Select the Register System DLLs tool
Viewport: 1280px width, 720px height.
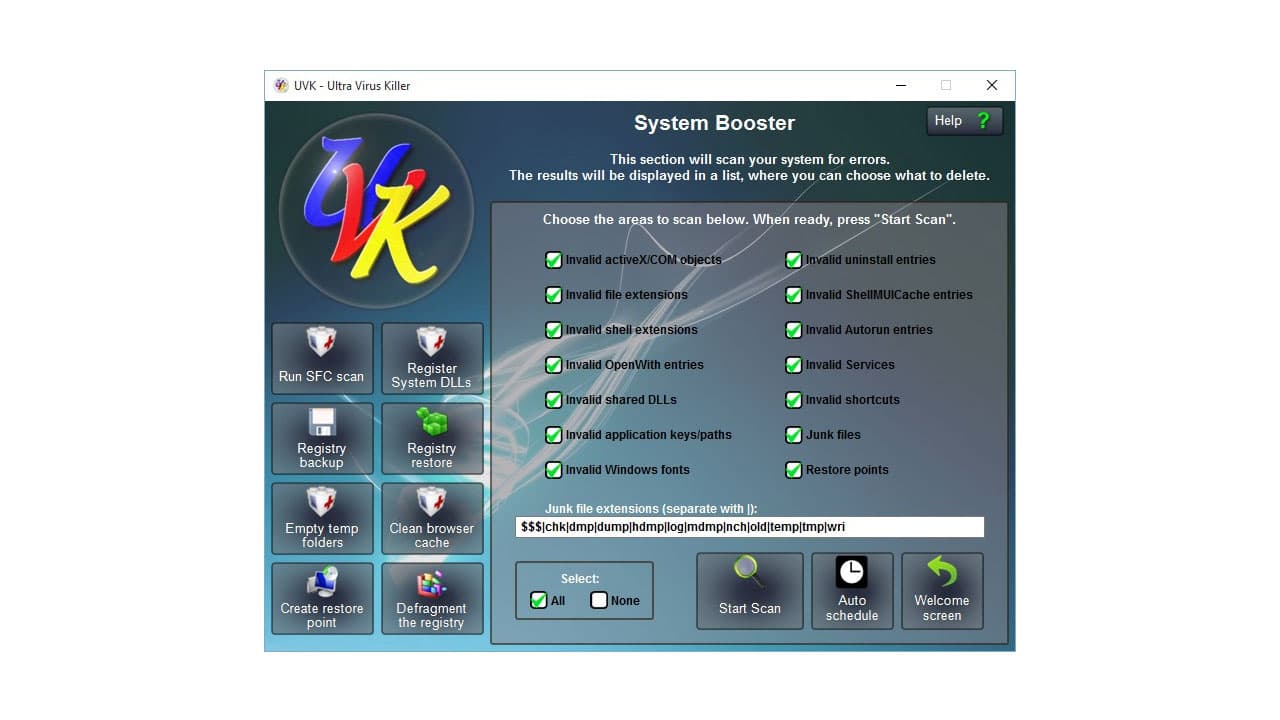432,358
